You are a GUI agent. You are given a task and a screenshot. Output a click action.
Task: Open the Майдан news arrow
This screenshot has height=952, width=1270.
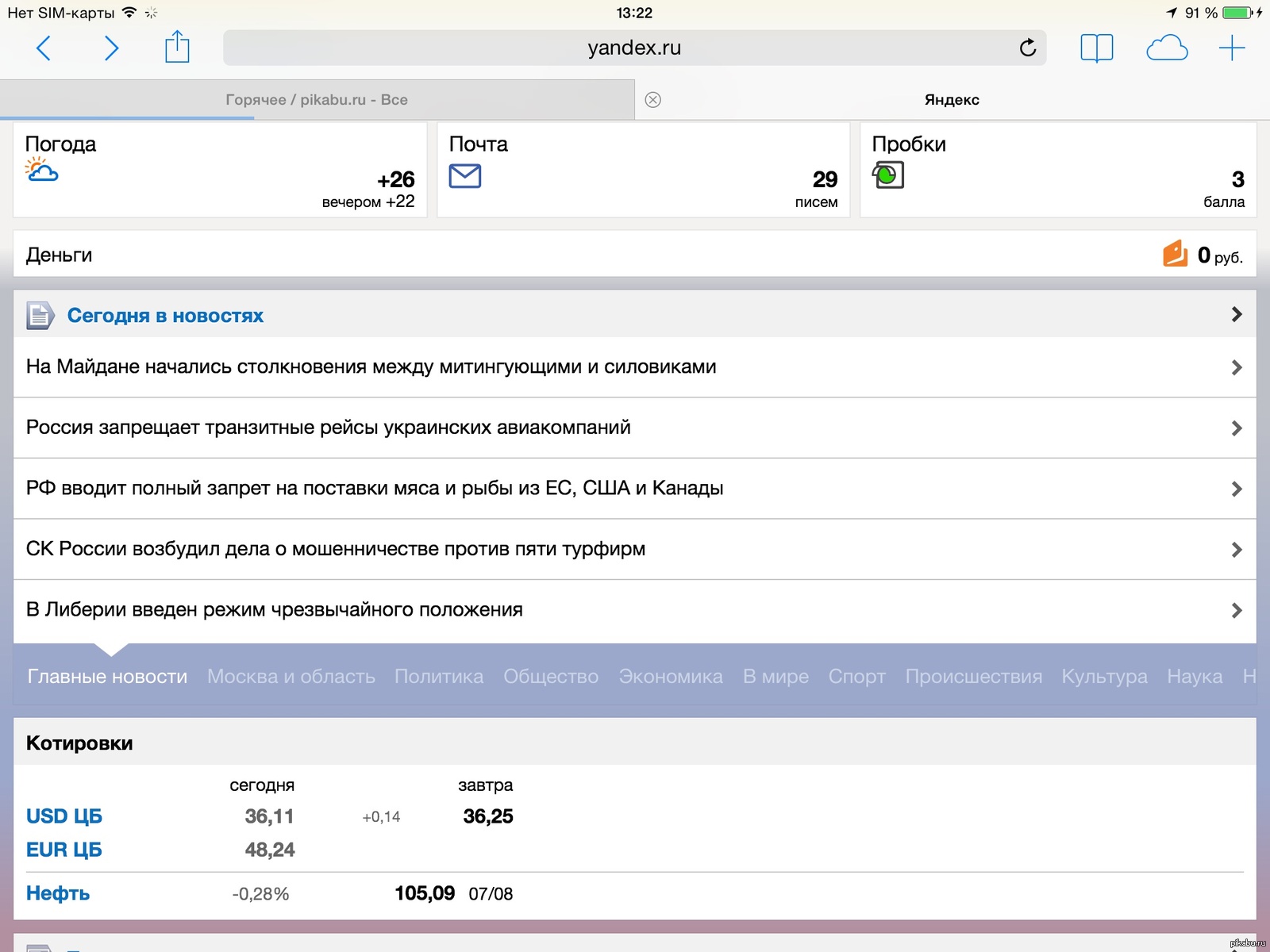coord(1236,367)
